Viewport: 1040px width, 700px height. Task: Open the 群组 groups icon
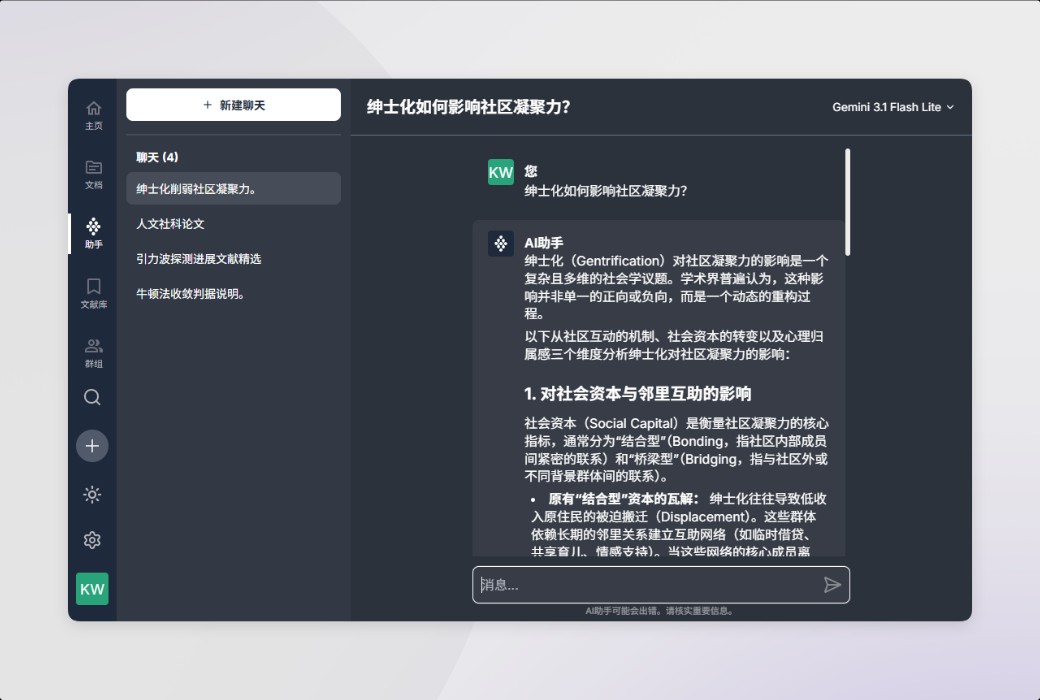tap(93, 353)
